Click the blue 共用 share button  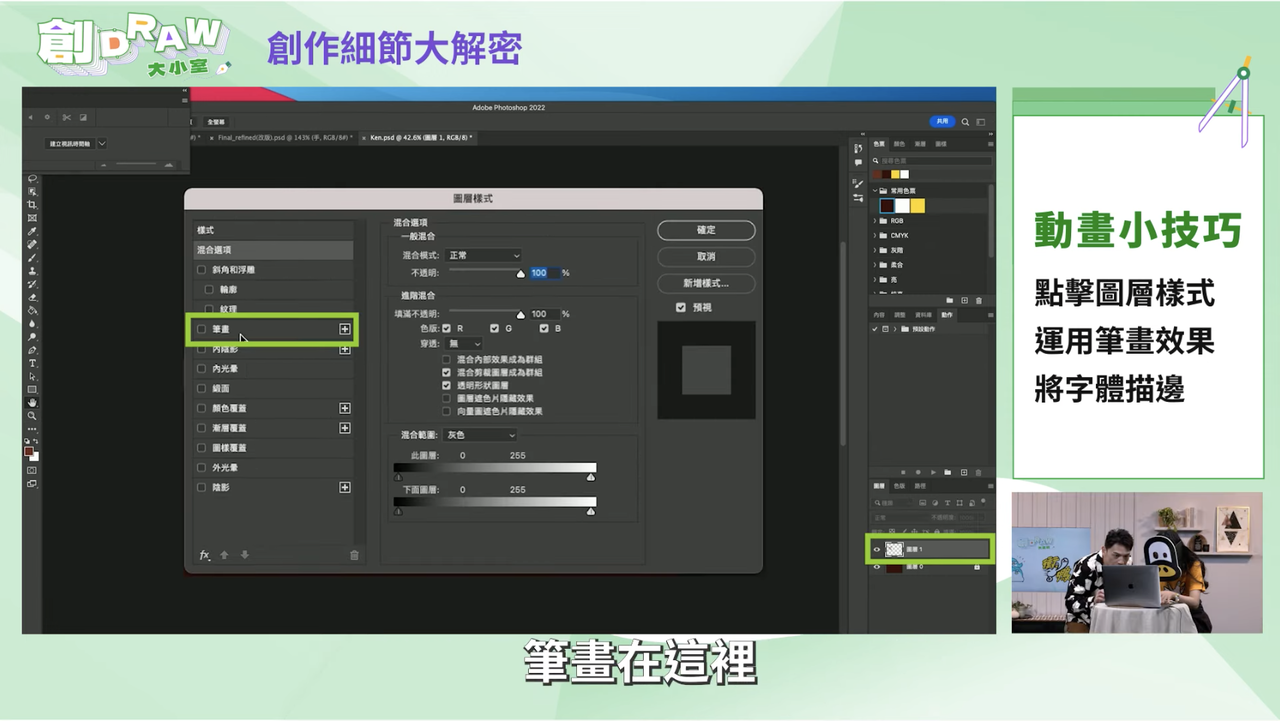pyautogui.click(x=941, y=122)
